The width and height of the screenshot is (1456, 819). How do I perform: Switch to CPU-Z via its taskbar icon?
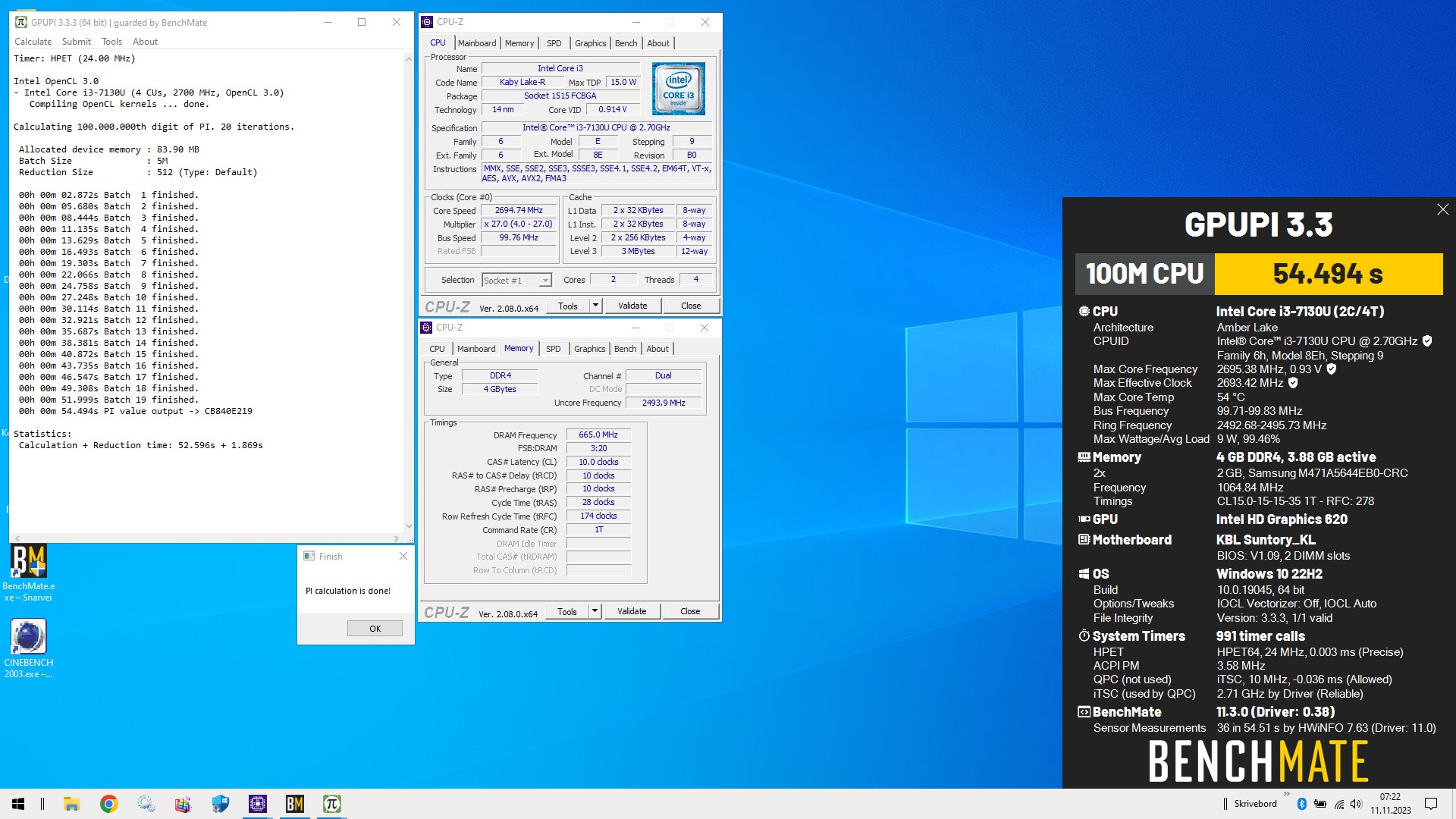click(x=257, y=804)
